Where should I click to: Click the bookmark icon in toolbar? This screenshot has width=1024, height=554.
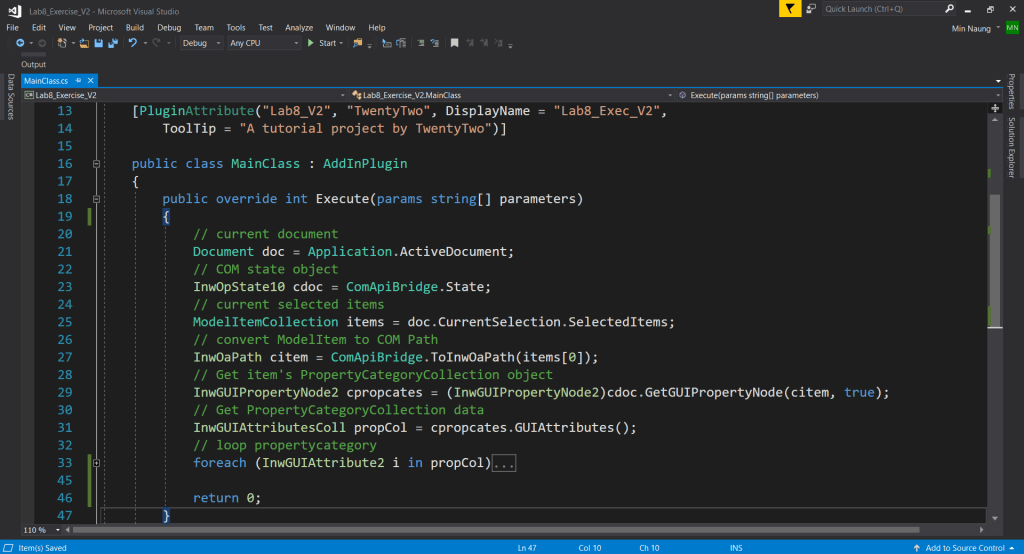454,43
